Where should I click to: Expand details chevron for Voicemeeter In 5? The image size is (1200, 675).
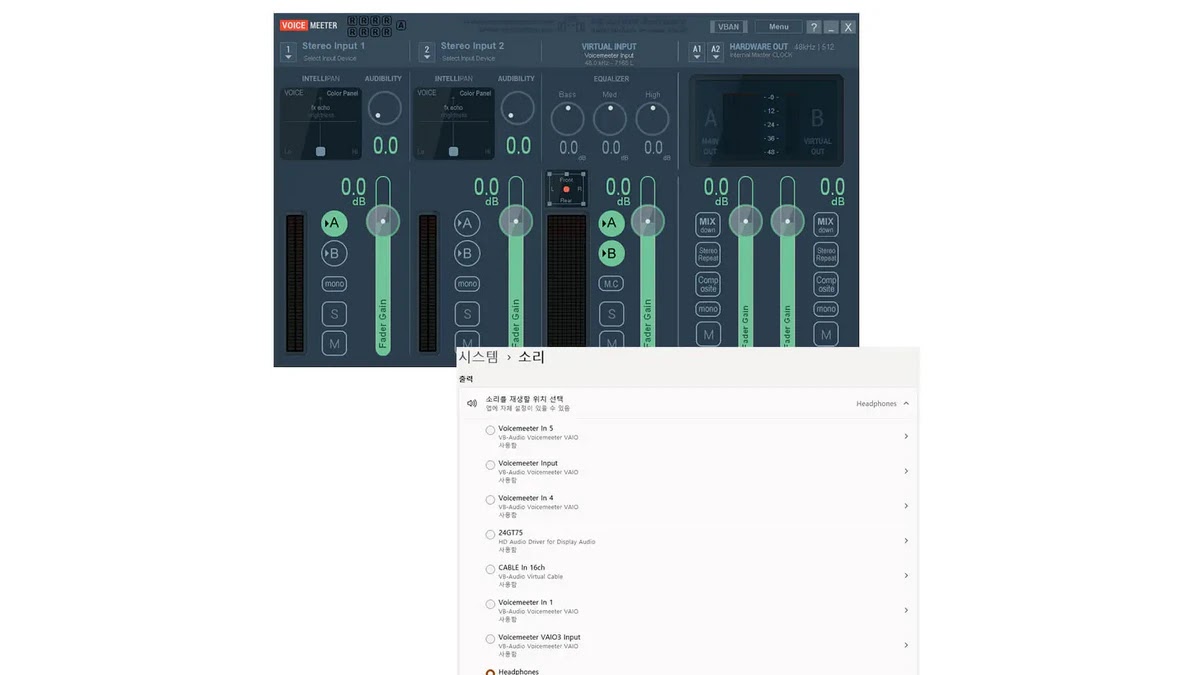[x=906, y=436]
